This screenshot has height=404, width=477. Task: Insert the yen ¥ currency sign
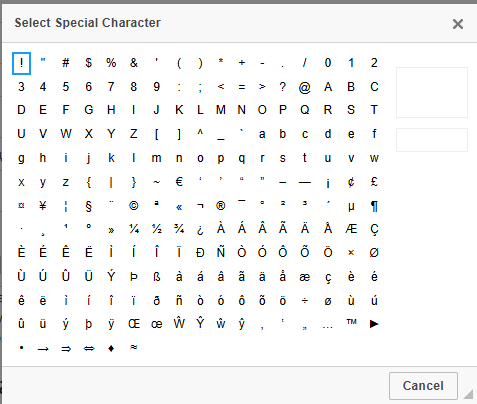click(x=43, y=206)
